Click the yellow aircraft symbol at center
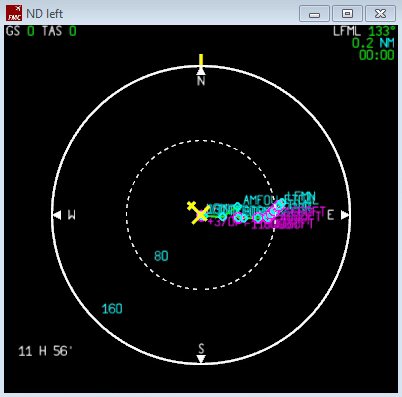 click(x=199, y=212)
